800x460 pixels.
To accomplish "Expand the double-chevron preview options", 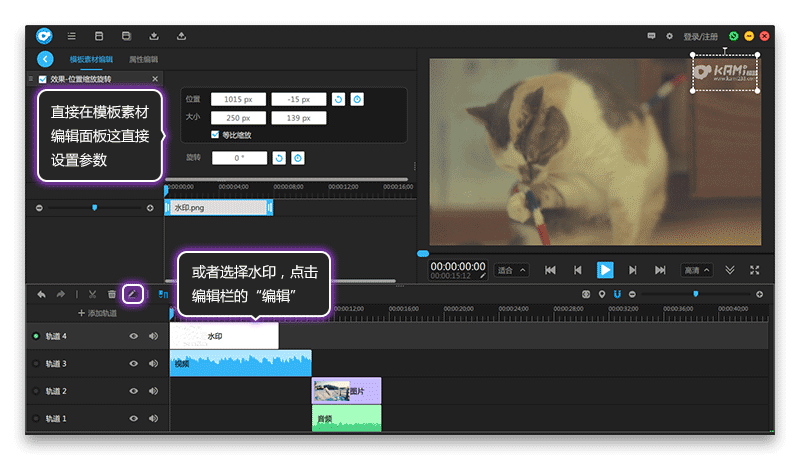I will pyautogui.click(x=730, y=270).
